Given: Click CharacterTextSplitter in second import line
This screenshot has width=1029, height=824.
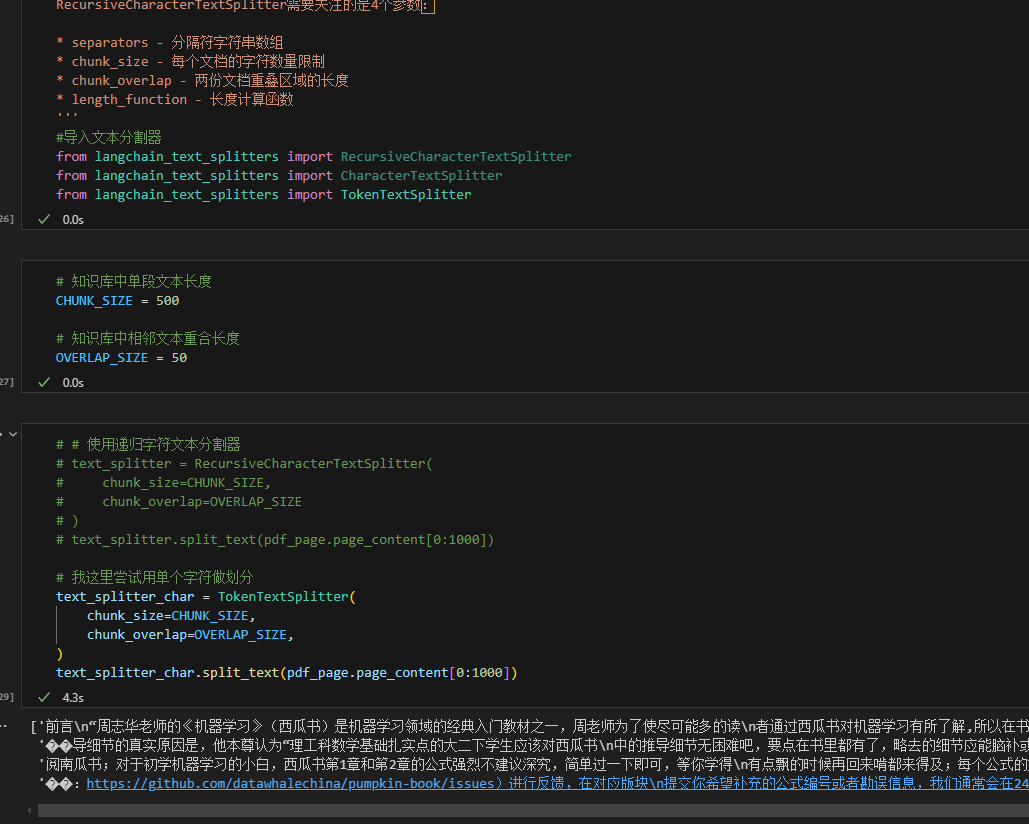Looking at the screenshot, I should tap(421, 175).
